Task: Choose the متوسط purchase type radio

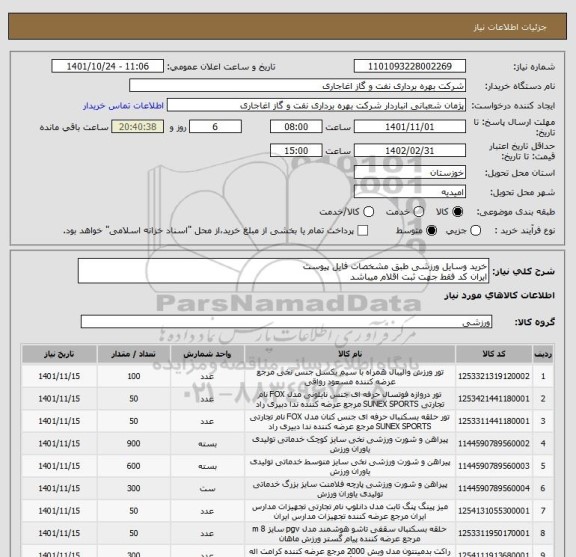Action: pos(431,231)
